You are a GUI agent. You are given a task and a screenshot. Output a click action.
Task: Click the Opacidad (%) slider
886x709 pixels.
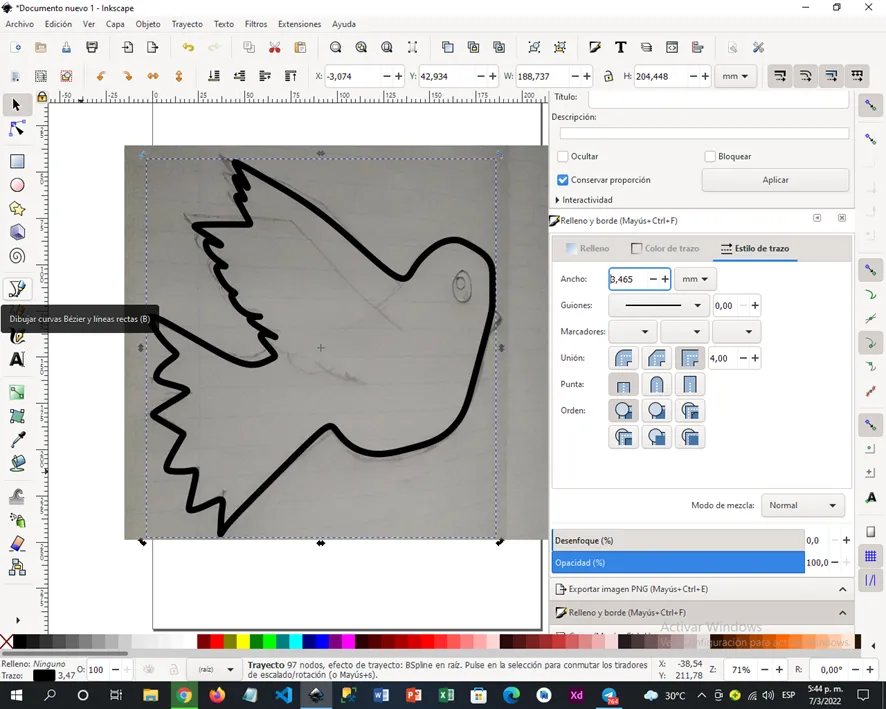coord(678,563)
